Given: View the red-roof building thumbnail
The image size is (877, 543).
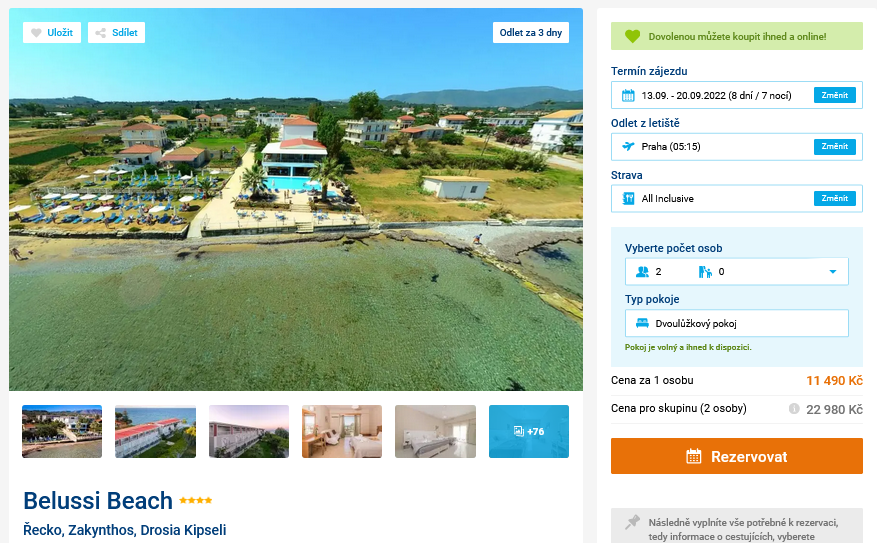Looking at the screenshot, I should tap(155, 431).
